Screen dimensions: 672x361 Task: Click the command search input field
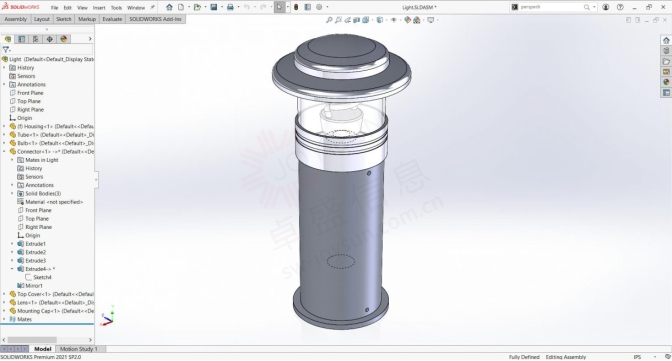click(x=551, y=7)
